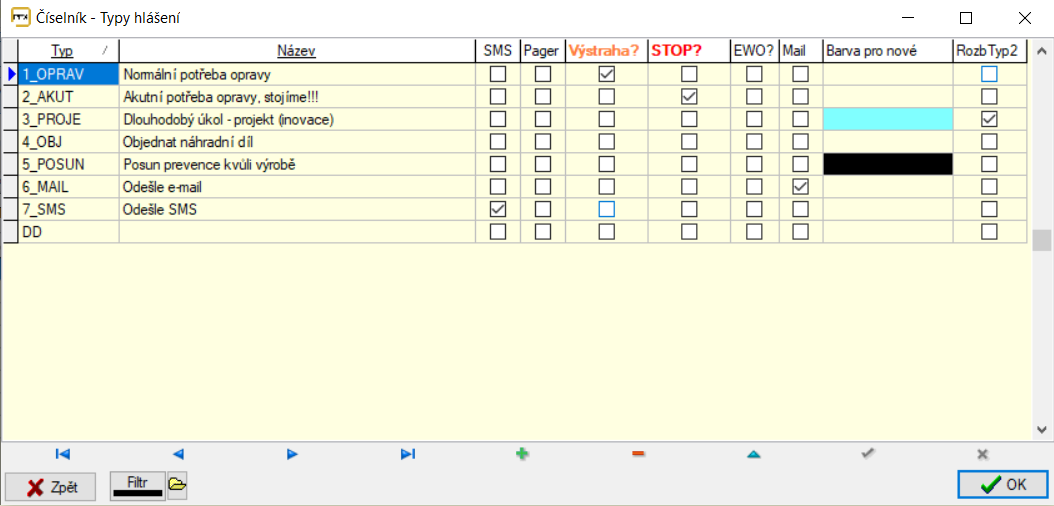Viewport: 1054px width, 506px height.
Task: Toggle RozbTyp2 checkbox for 1_OPRAV row
Action: (x=989, y=74)
